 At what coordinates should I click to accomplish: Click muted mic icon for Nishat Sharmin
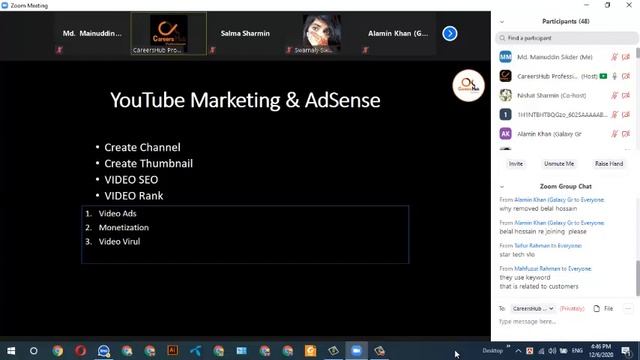click(614, 96)
